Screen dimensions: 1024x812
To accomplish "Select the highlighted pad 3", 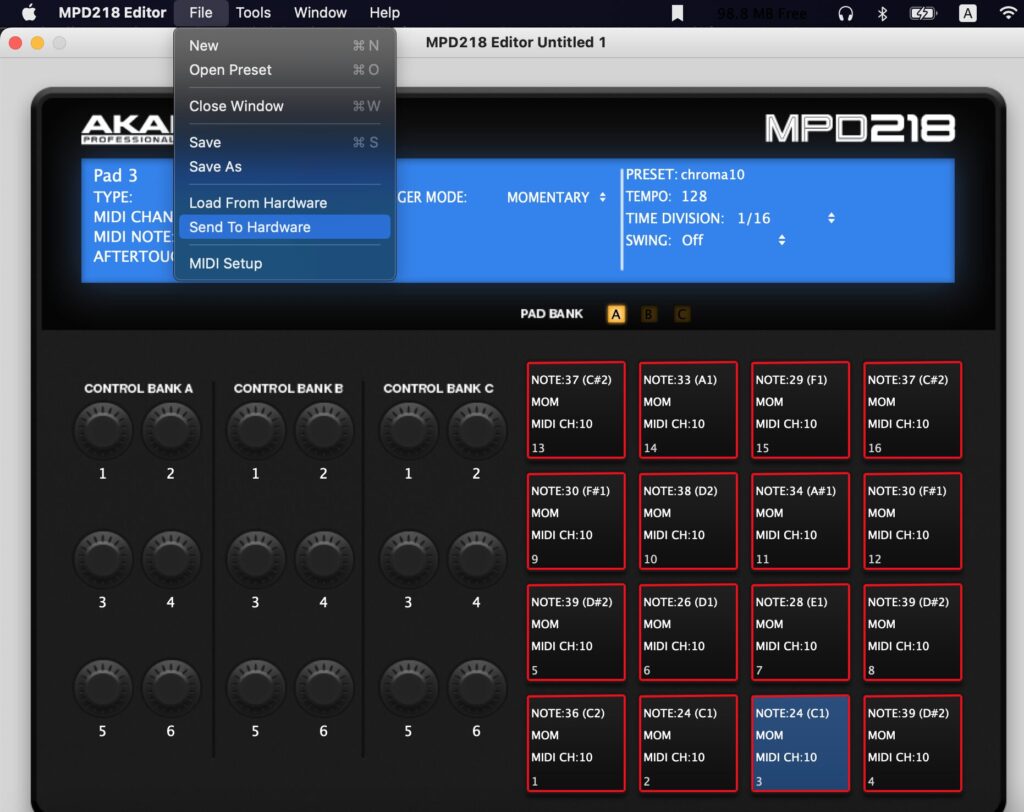I will [800, 743].
